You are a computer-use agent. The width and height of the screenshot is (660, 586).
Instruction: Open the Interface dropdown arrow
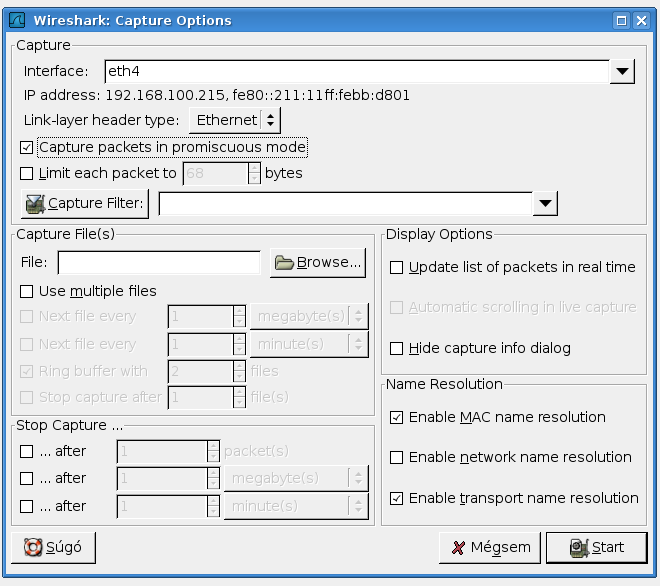pyautogui.click(x=622, y=72)
